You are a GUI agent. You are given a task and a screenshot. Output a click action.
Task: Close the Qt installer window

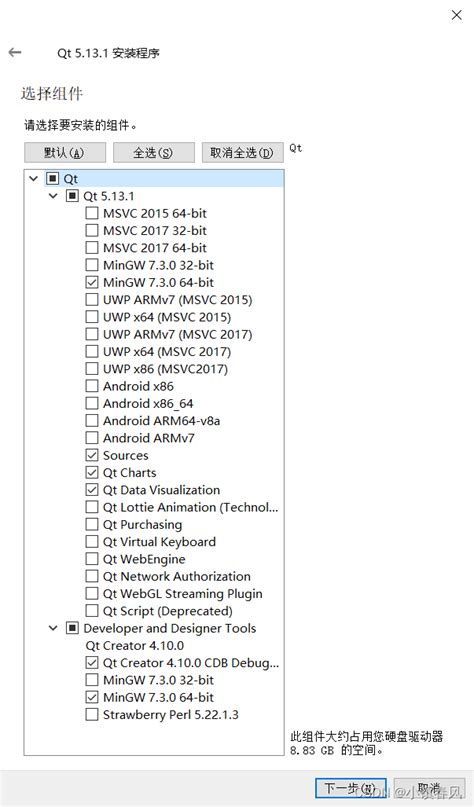click(457, 15)
